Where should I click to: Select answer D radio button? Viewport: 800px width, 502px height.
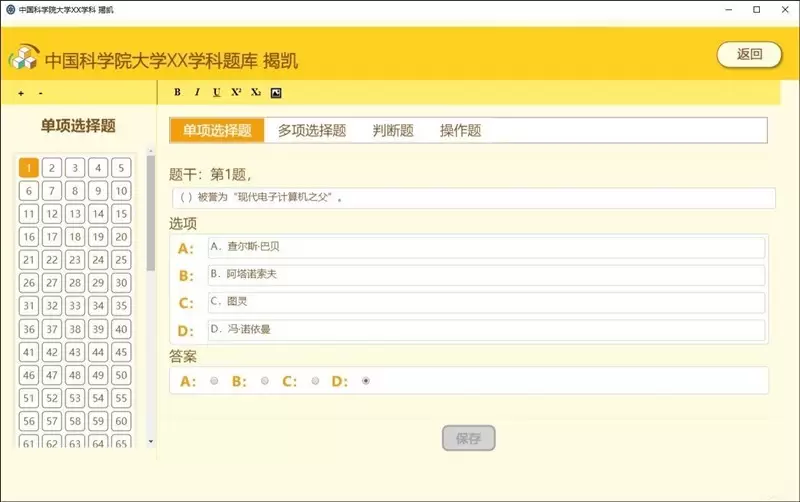click(366, 381)
